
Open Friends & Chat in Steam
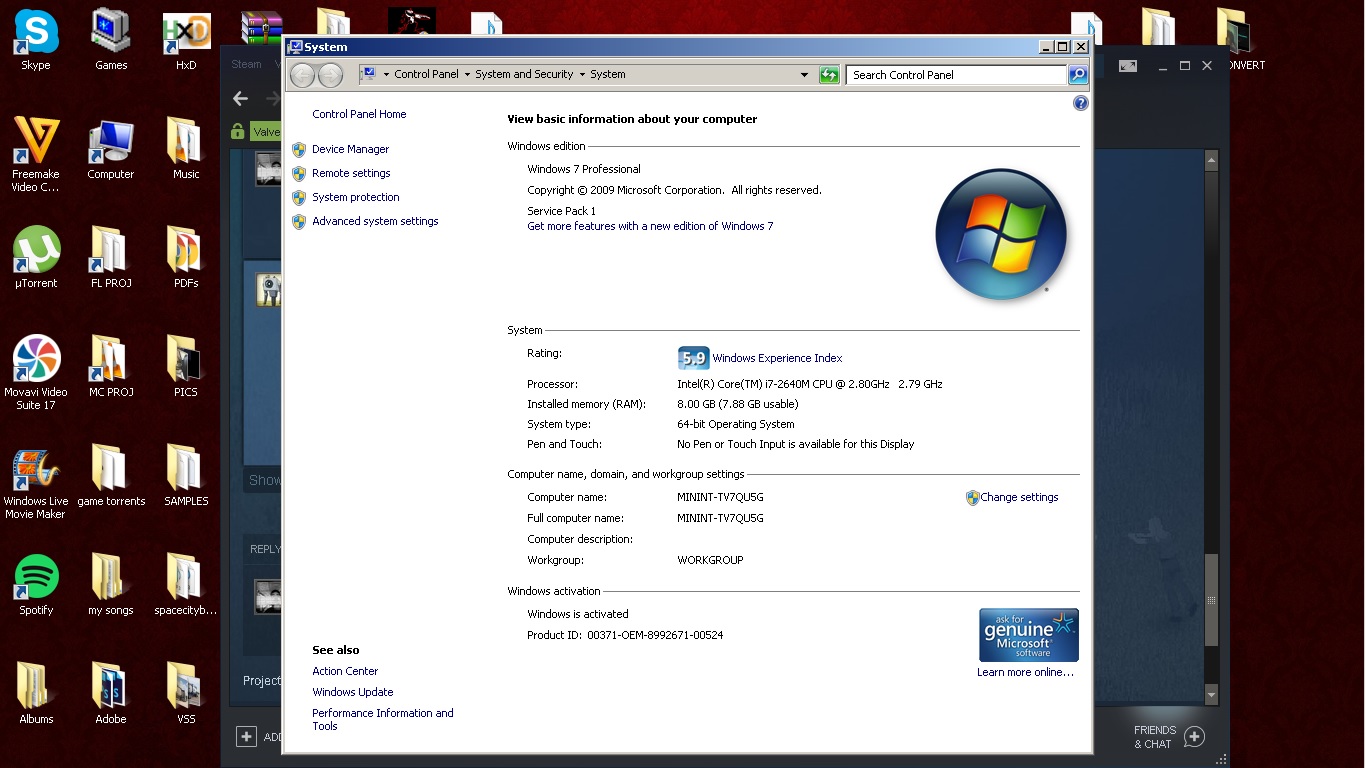click(x=1168, y=737)
